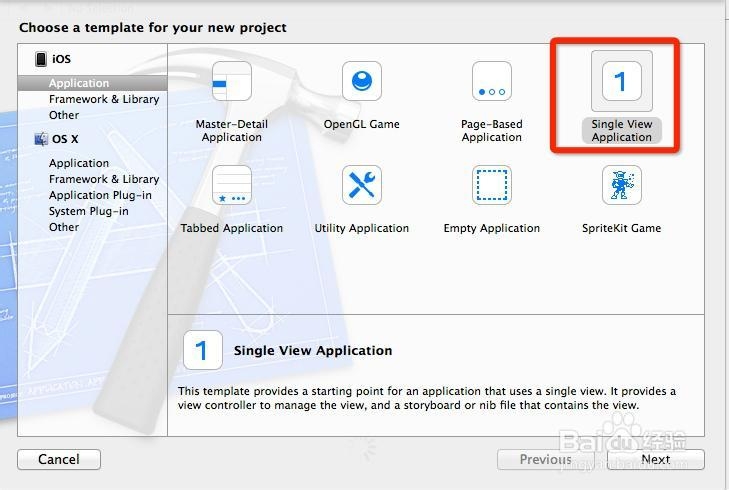Image resolution: width=729 pixels, height=490 pixels.
Task: Go back with the Previous button
Action: click(546, 459)
